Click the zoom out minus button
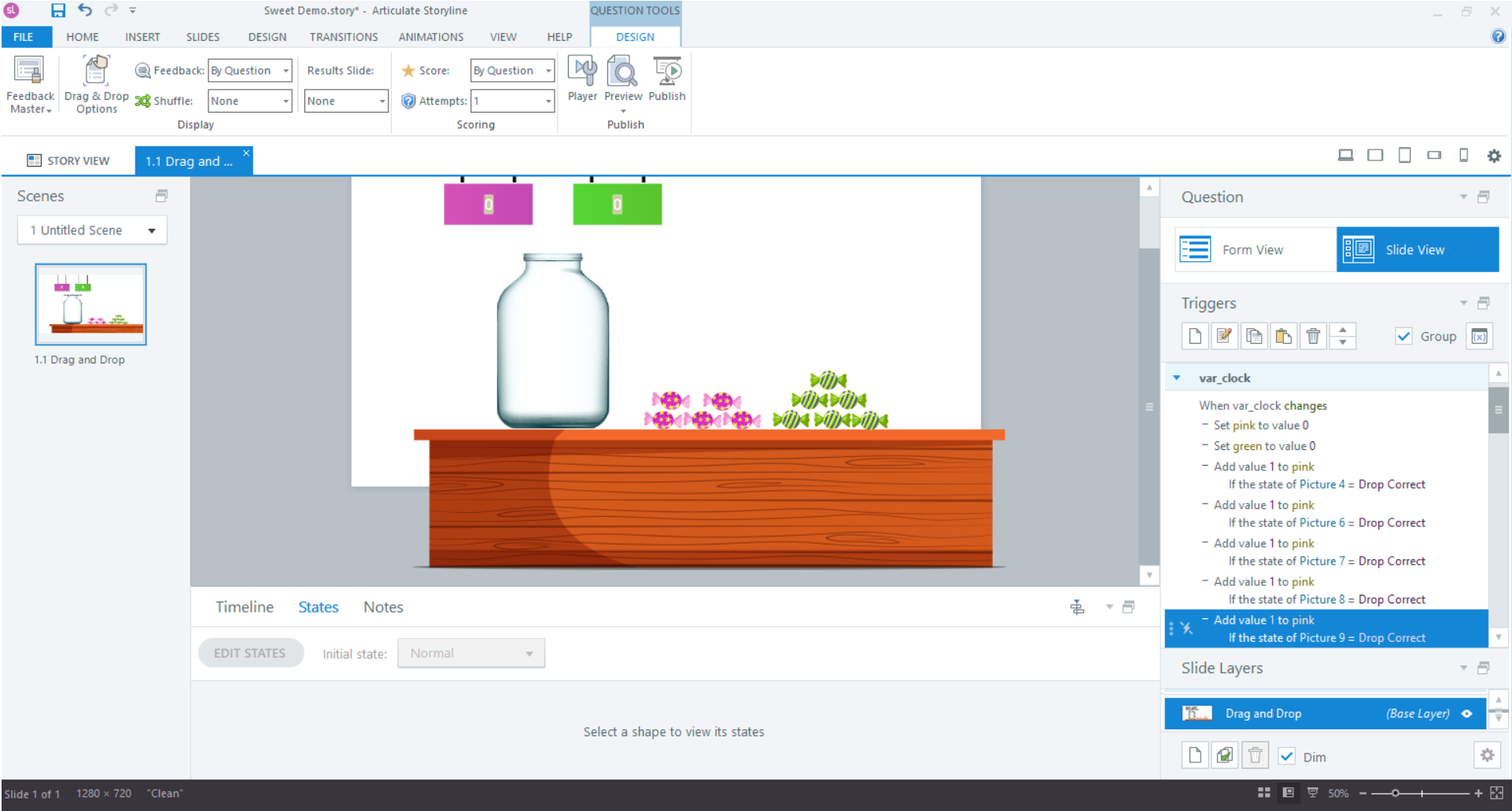 1363,793
